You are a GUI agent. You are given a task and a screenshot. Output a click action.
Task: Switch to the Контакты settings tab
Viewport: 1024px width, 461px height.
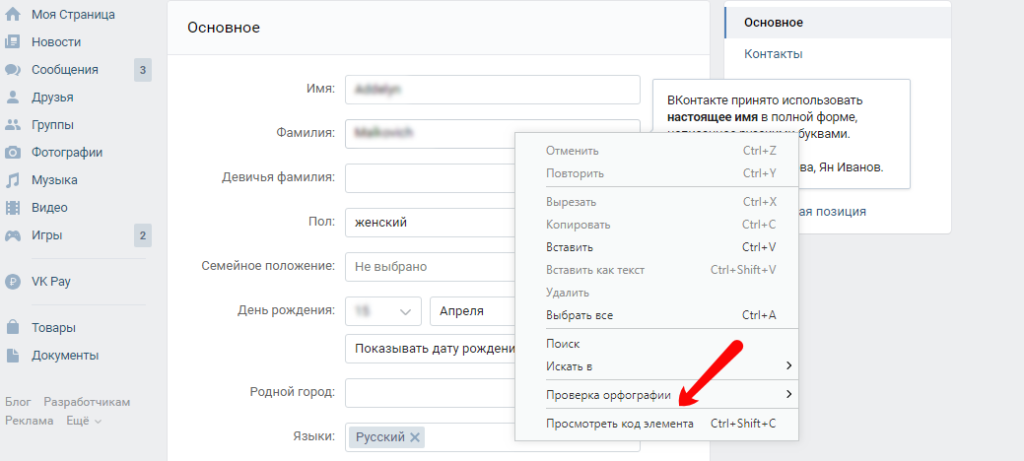pyautogui.click(x=773, y=54)
